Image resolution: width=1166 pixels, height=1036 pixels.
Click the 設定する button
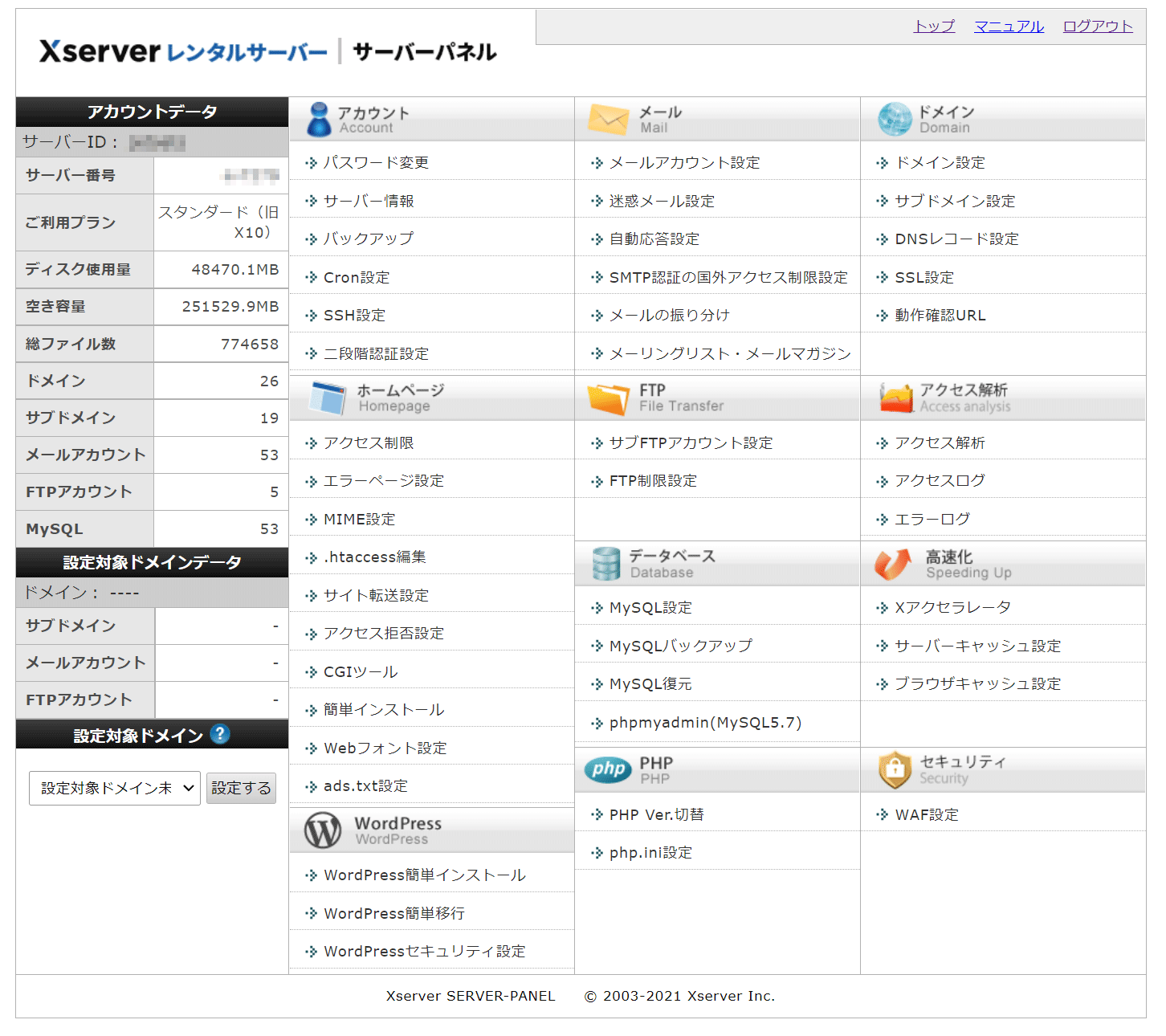click(242, 788)
